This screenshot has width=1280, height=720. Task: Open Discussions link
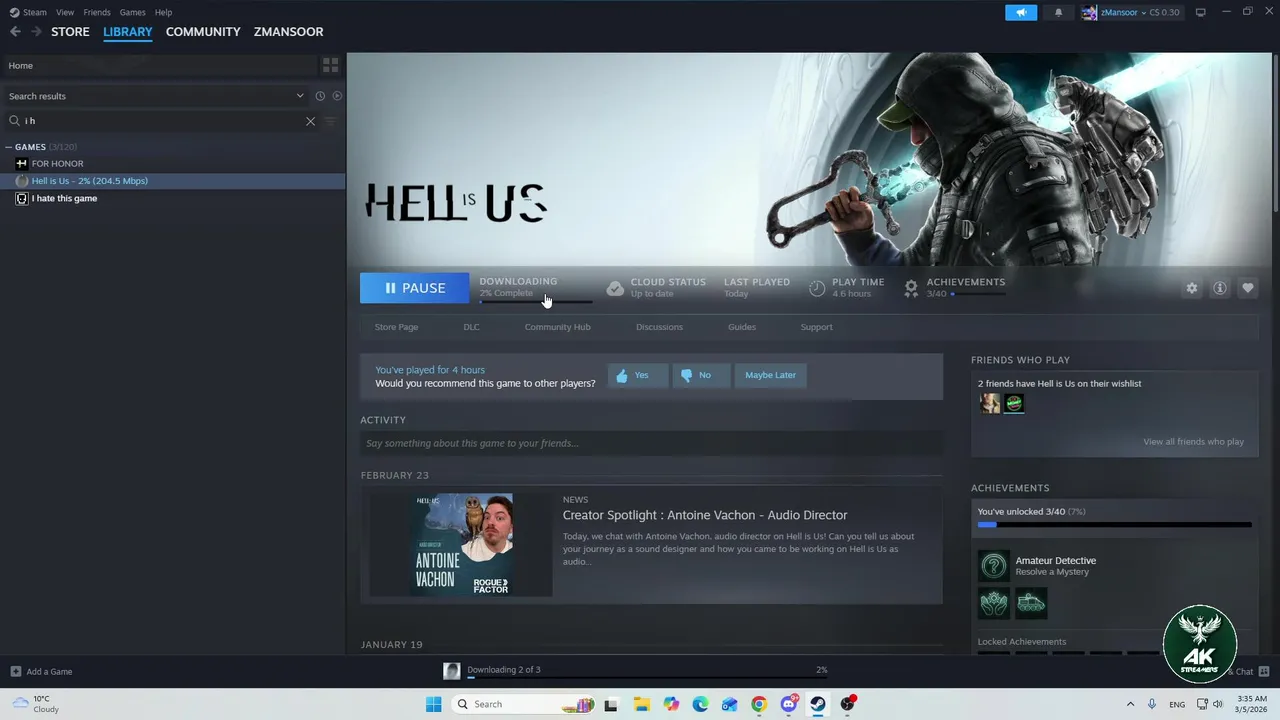click(x=659, y=327)
